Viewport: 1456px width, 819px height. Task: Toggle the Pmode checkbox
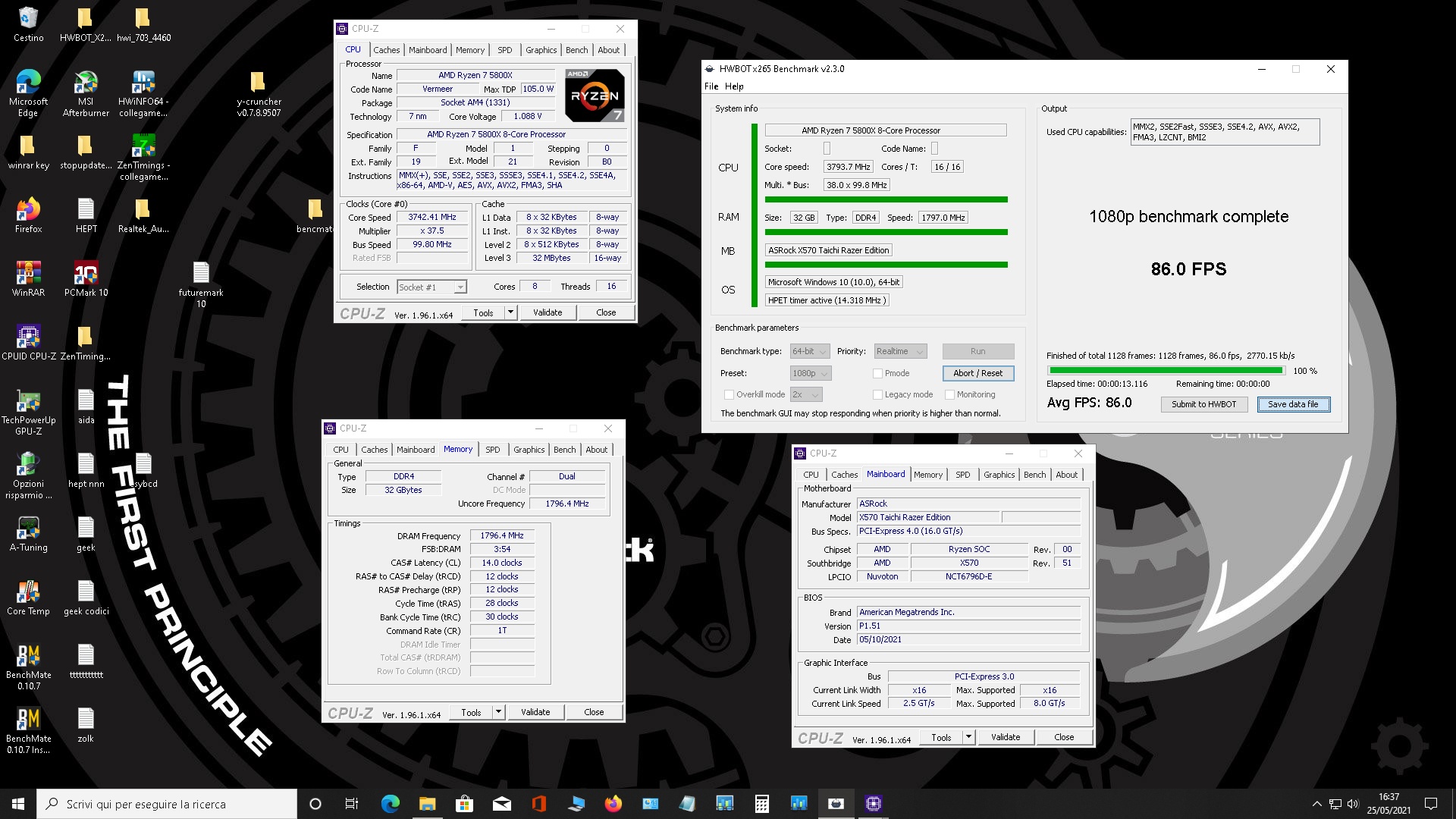(x=877, y=373)
